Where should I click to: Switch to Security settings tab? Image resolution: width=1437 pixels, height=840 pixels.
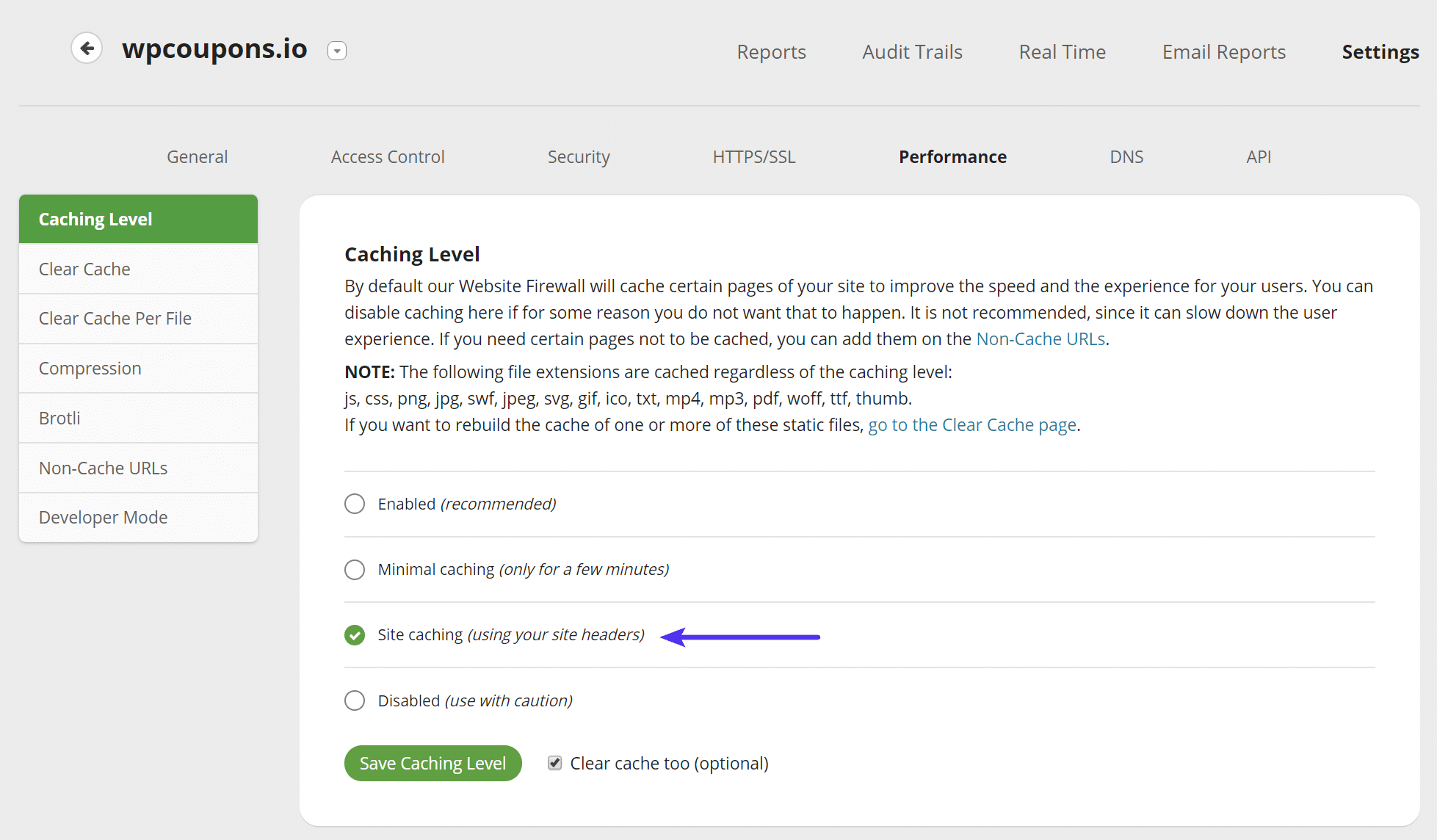[580, 156]
